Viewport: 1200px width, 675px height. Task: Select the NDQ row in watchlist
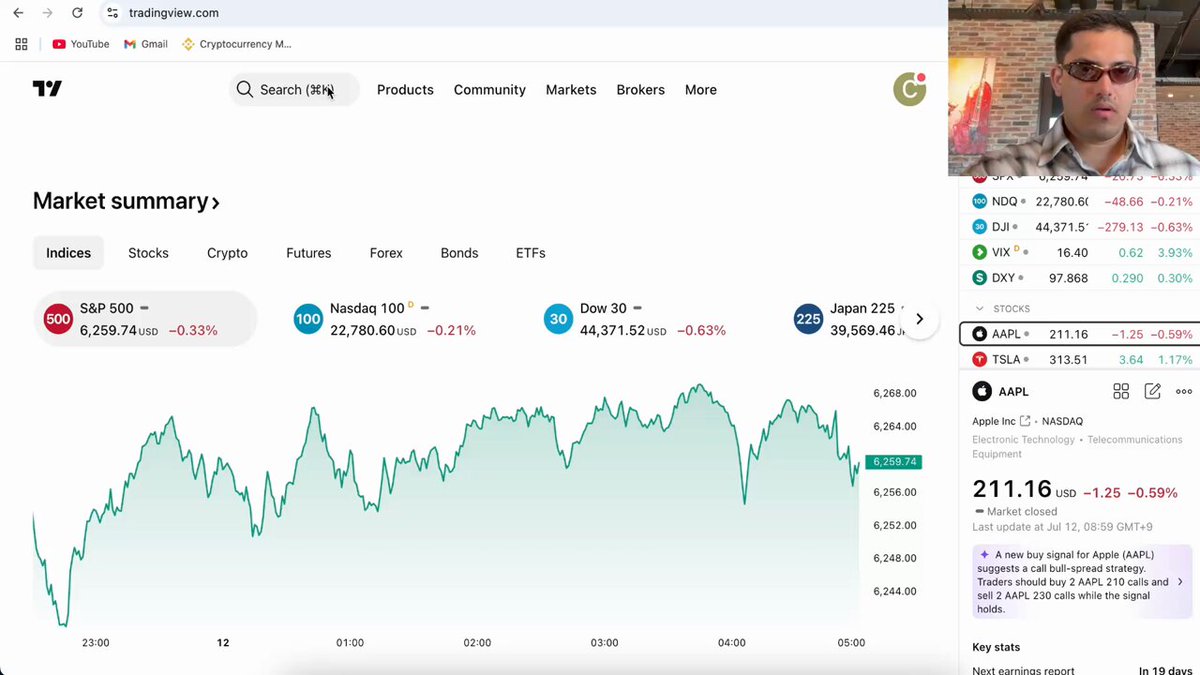coord(1080,201)
